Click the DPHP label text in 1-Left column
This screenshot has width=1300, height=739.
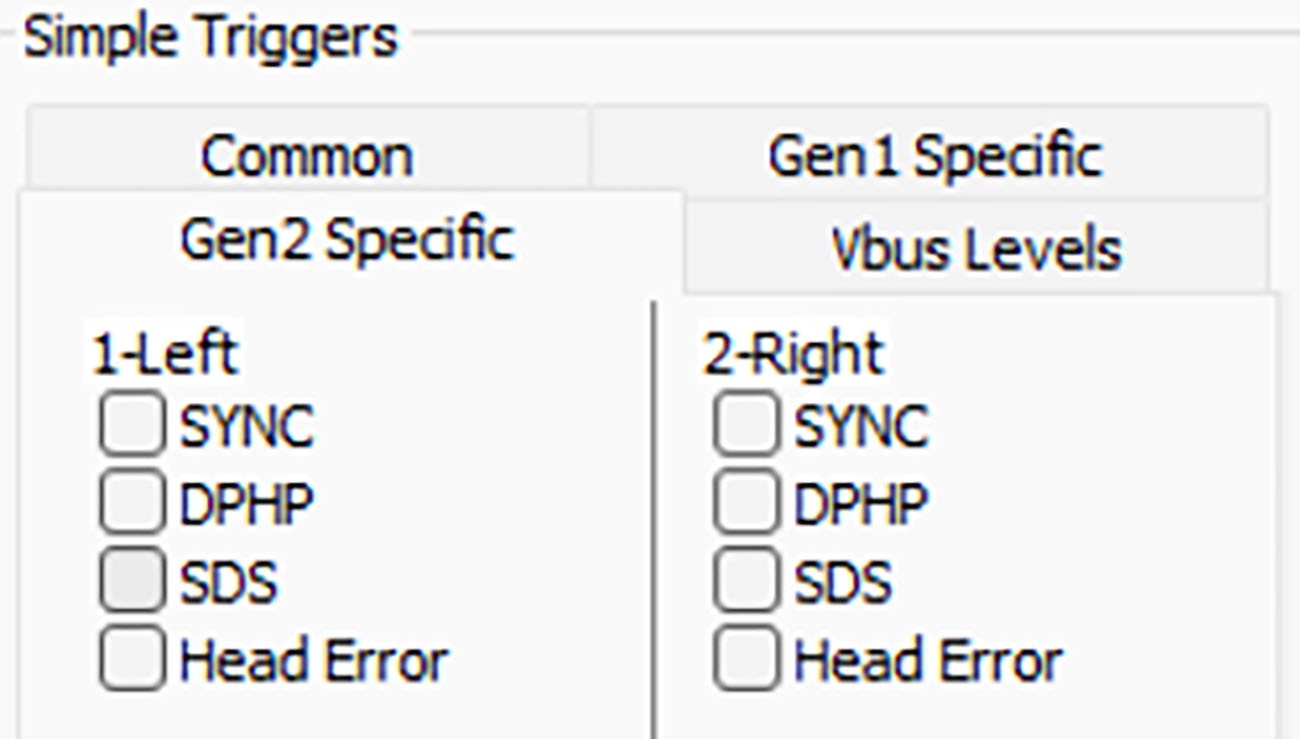(246, 504)
